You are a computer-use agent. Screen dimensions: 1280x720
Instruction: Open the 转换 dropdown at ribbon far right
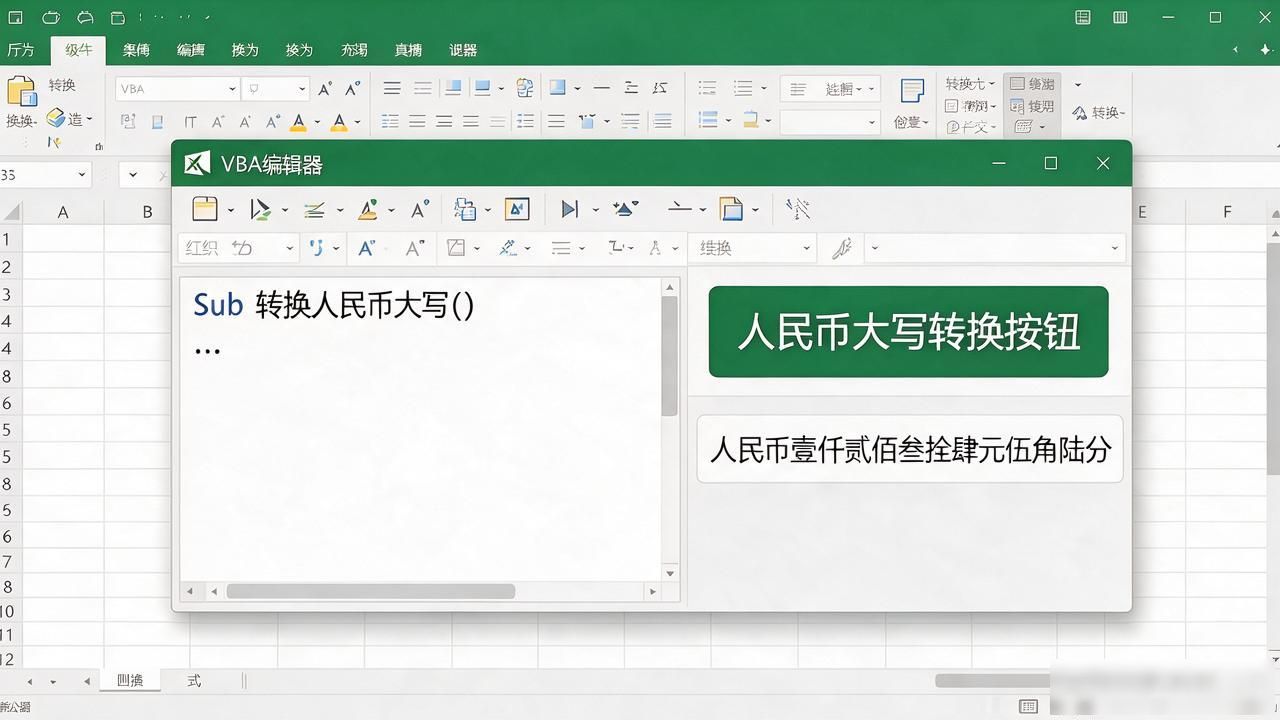[1099, 113]
